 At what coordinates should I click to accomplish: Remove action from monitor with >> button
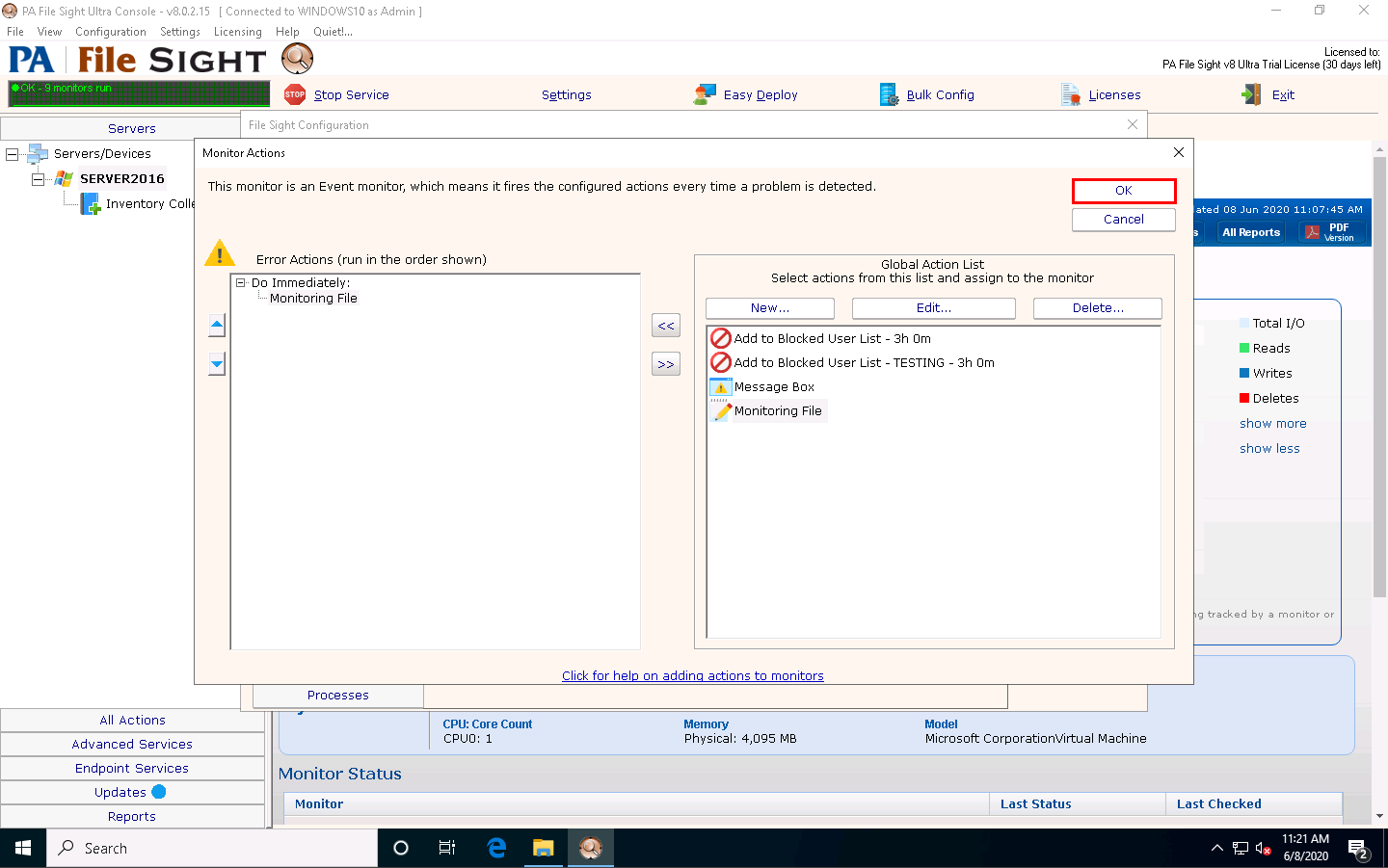tap(666, 364)
